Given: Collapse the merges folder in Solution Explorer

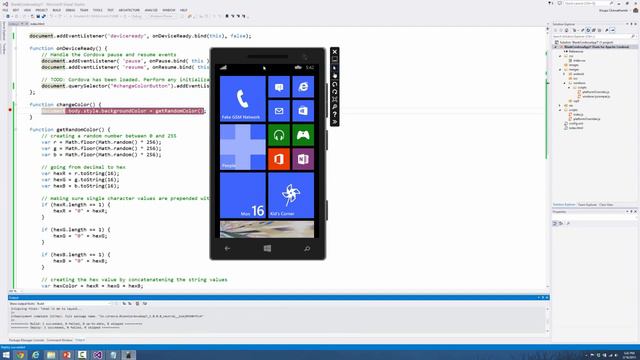Looking at the screenshot, I should pos(561,69).
